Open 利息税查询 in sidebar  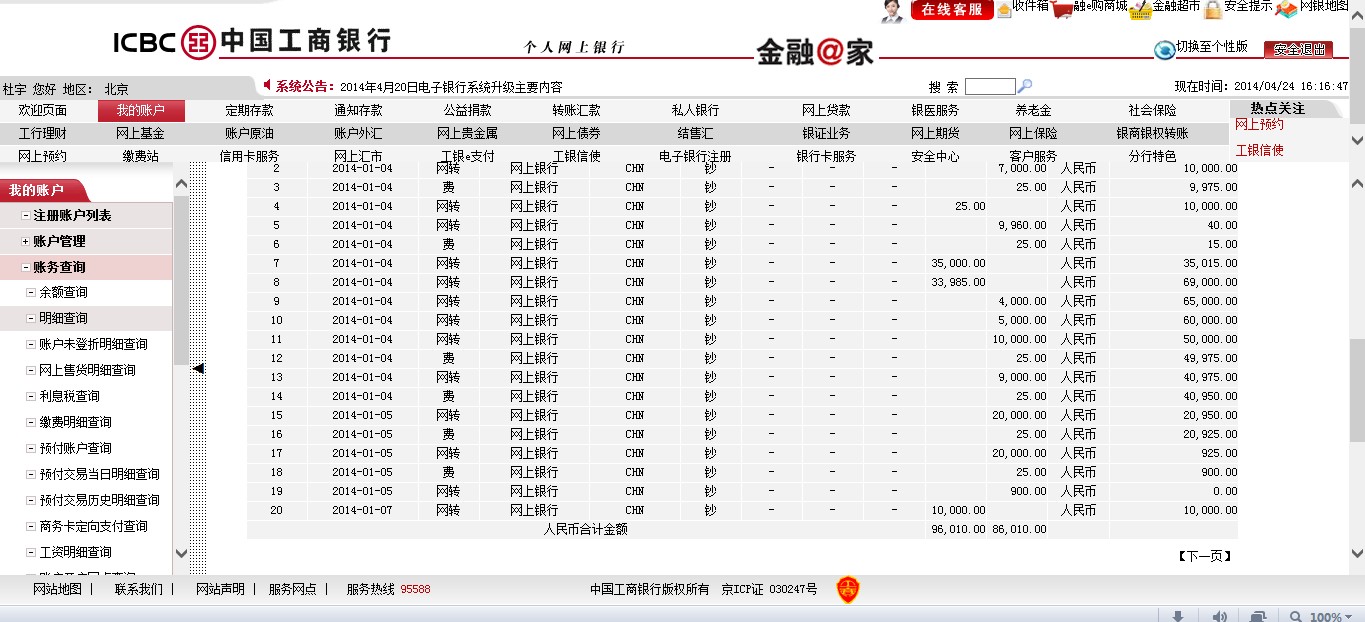(69, 397)
